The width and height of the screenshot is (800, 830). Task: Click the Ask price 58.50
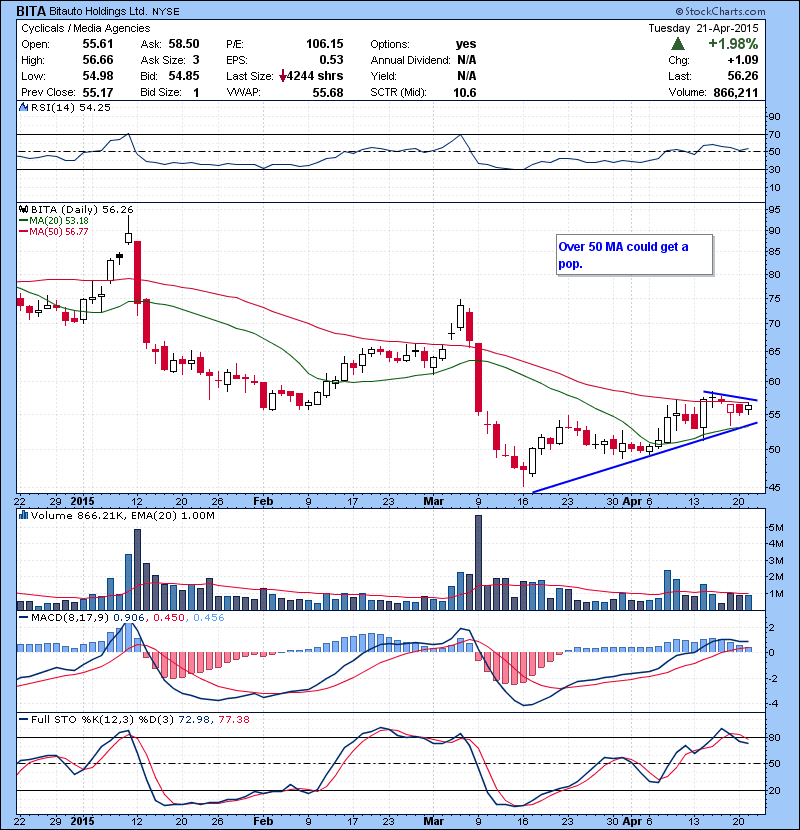184,44
